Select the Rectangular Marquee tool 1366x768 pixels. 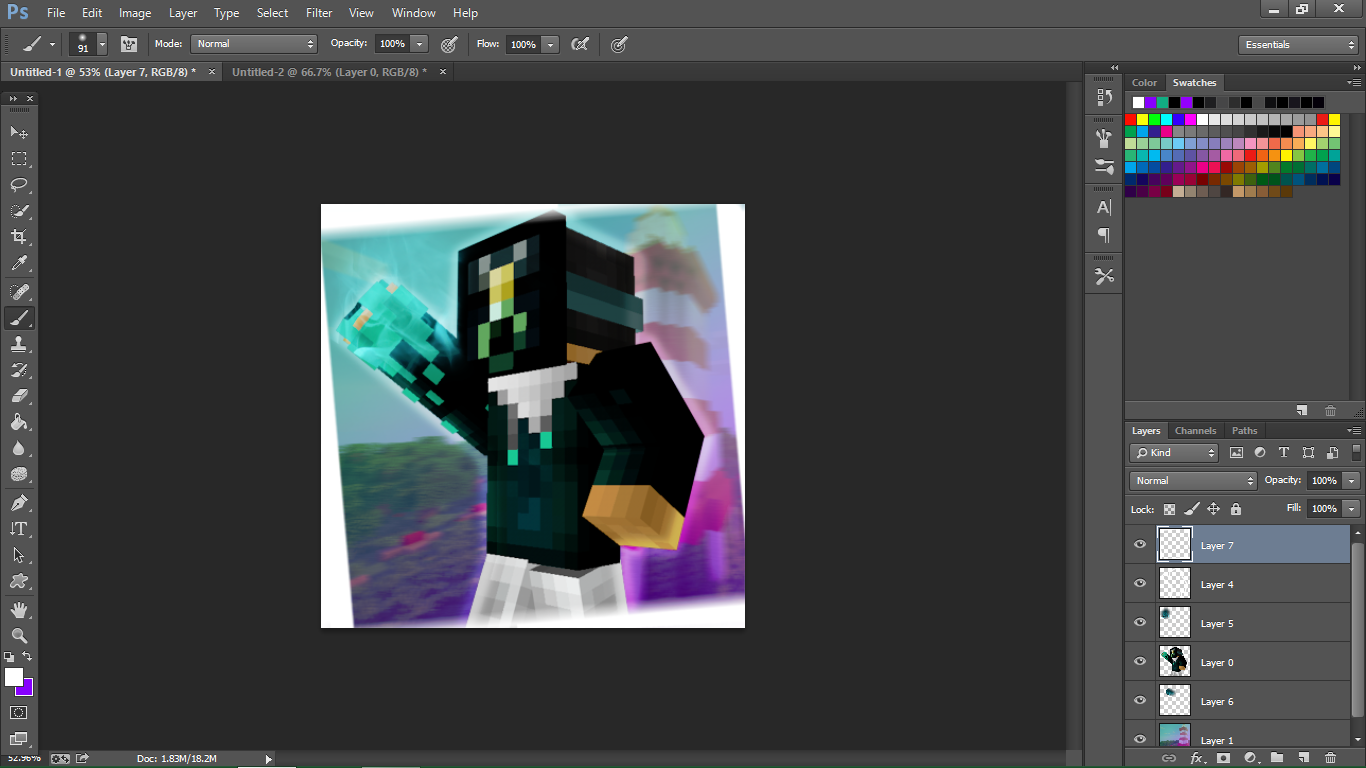(19, 158)
